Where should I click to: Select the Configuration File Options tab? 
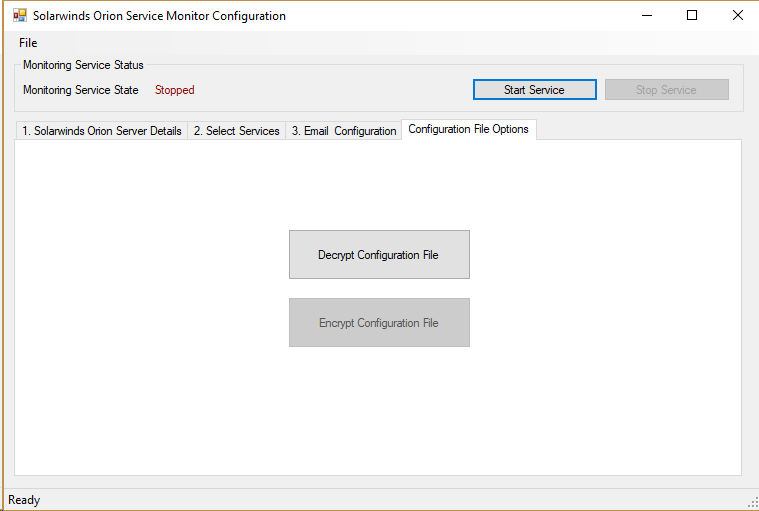(x=469, y=129)
